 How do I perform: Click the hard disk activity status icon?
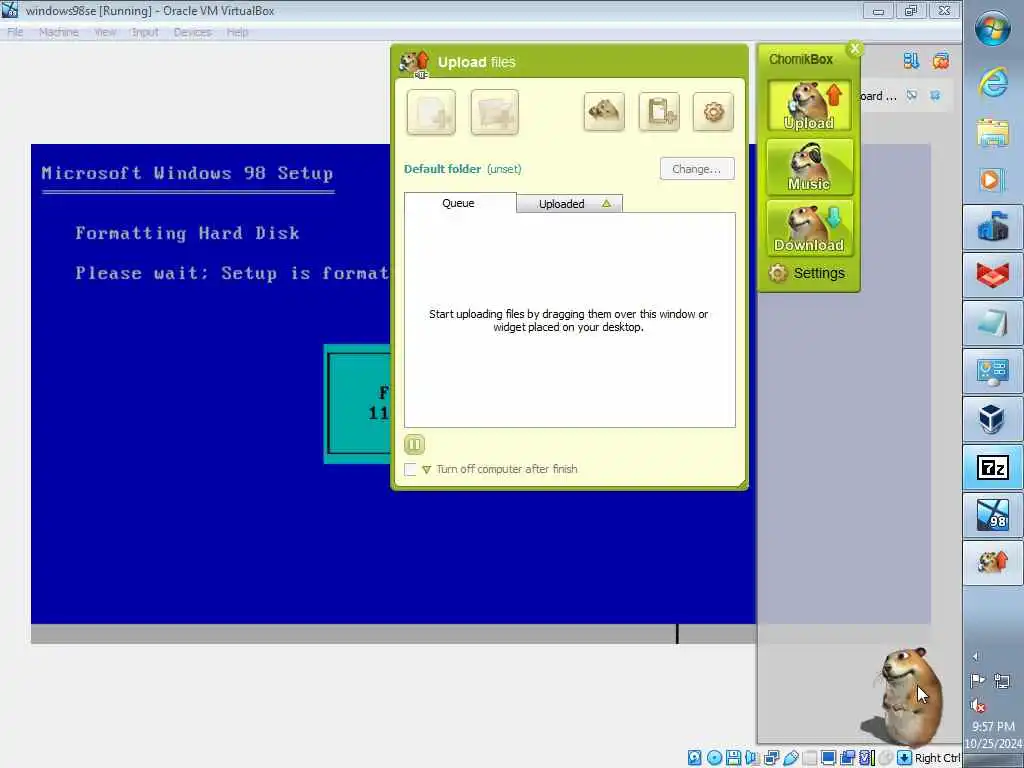(x=695, y=758)
